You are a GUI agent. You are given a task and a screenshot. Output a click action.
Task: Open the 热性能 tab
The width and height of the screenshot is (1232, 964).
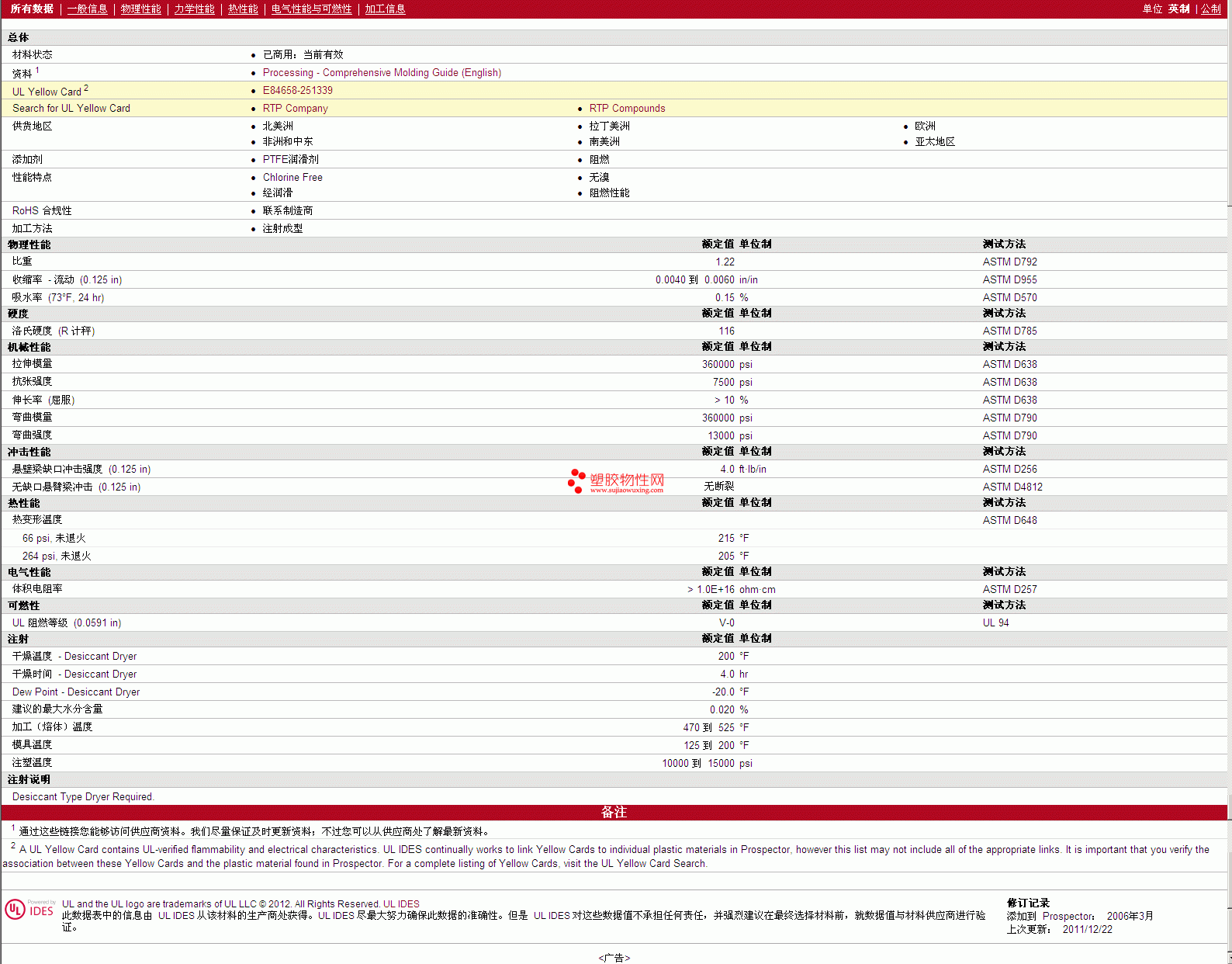(243, 9)
